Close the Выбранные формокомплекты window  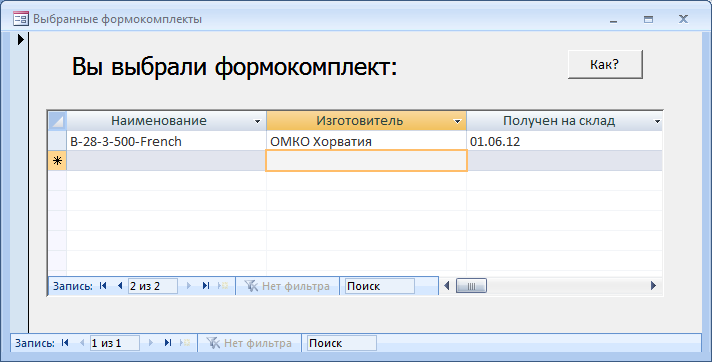(683, 19)
